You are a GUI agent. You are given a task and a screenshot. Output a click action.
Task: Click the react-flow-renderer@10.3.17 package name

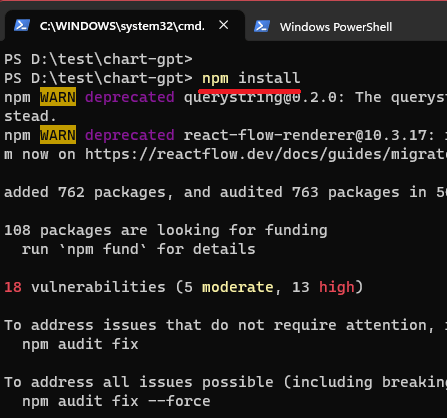point(309,135)
